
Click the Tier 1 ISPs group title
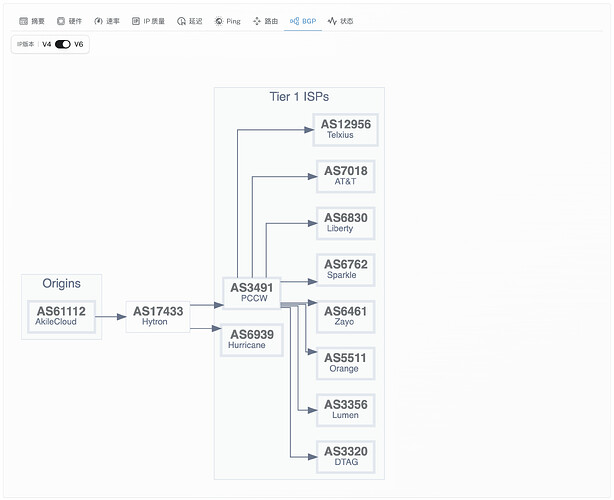299,97
